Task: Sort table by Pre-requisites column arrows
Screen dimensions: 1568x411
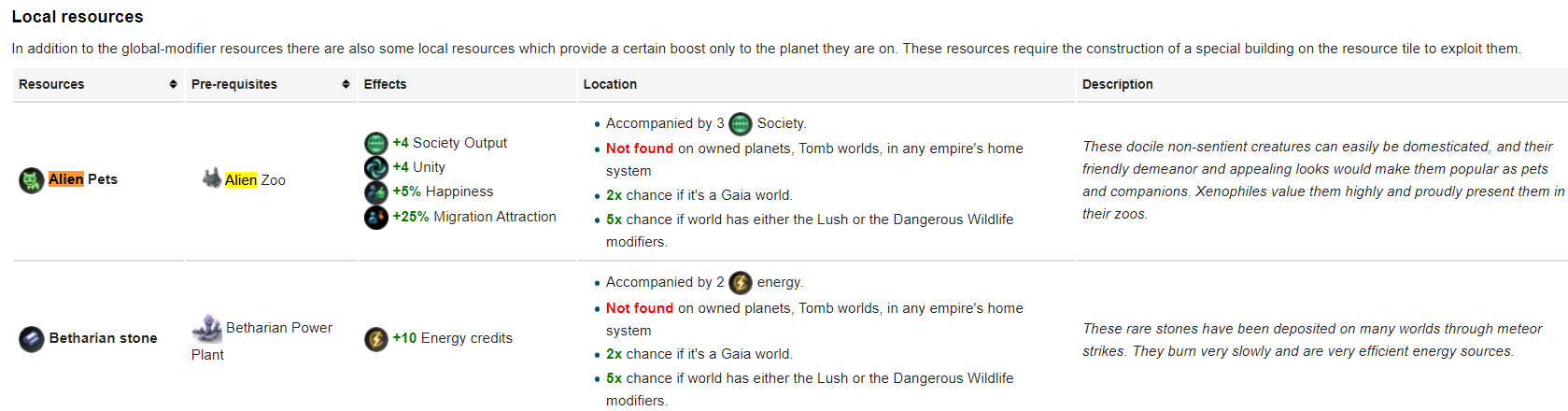Action: click(346, 84)
